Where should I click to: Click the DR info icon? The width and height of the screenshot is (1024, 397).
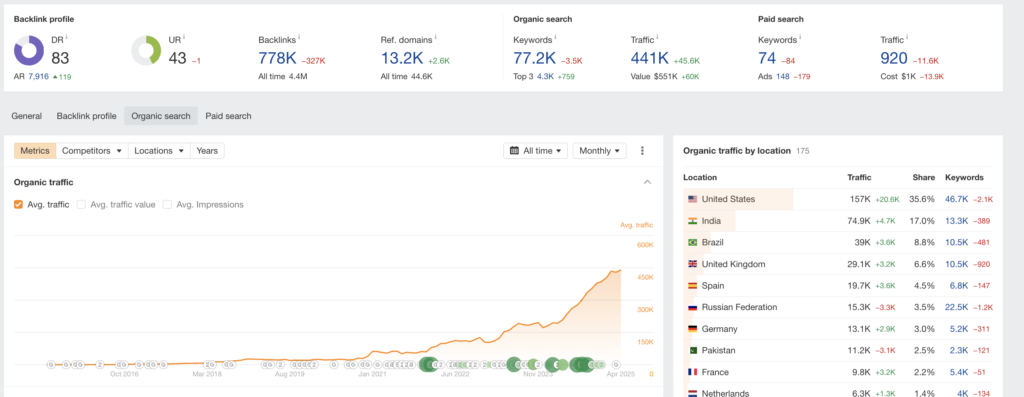point(66,38)
